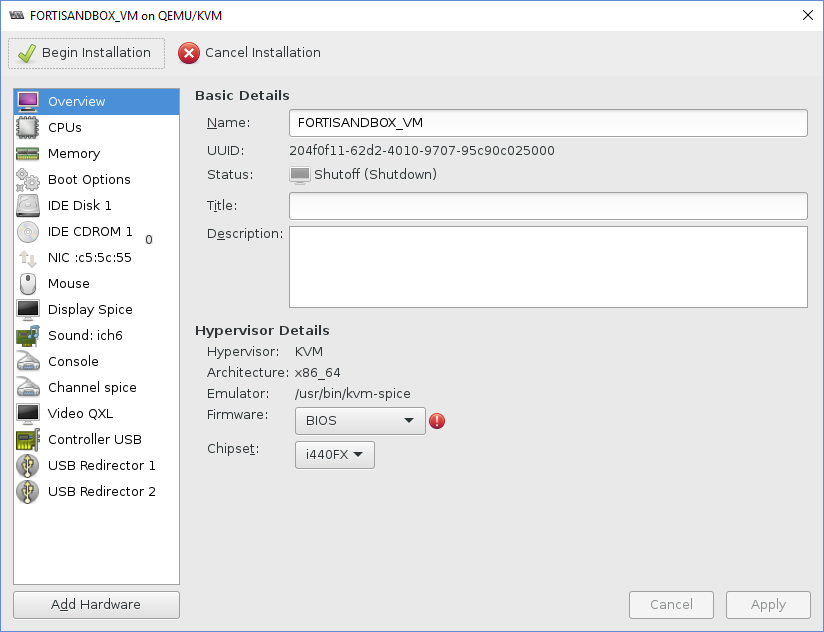824x632 pixels.
Task: Open the Controller USB entry
Action: 97,440
